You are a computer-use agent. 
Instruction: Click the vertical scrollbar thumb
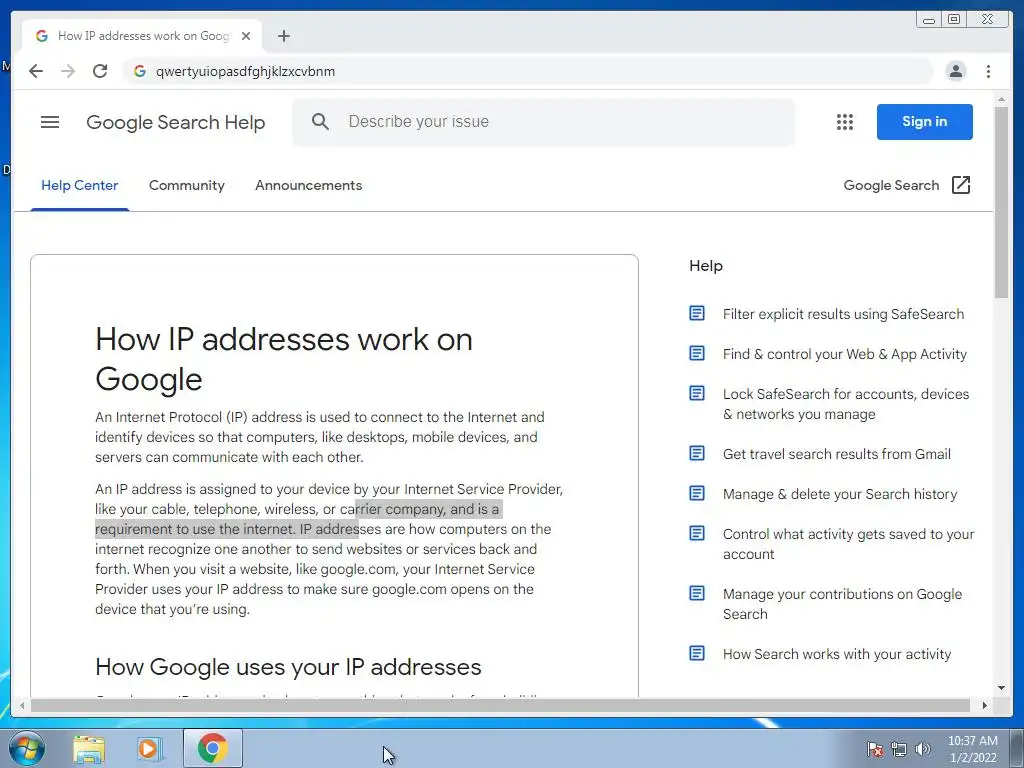pyautogui.click(x=1001, y=202)
